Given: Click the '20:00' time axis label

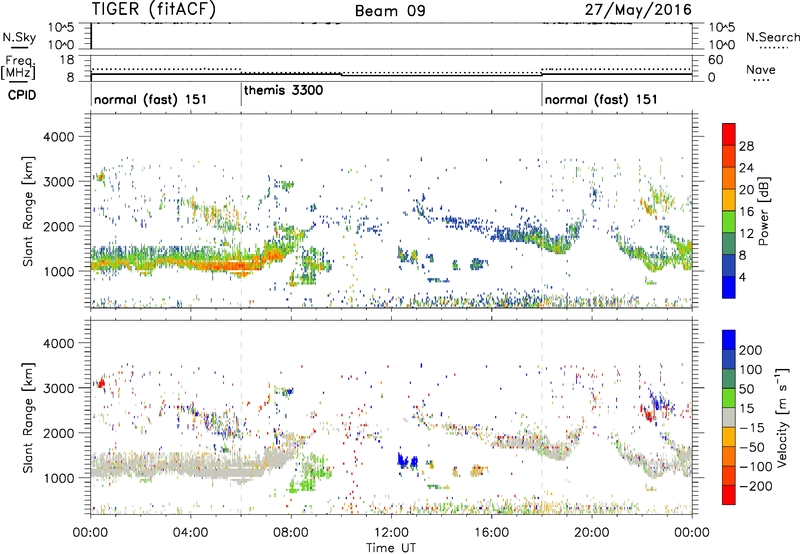Looking at the screenshot, I should pos(592,533).
